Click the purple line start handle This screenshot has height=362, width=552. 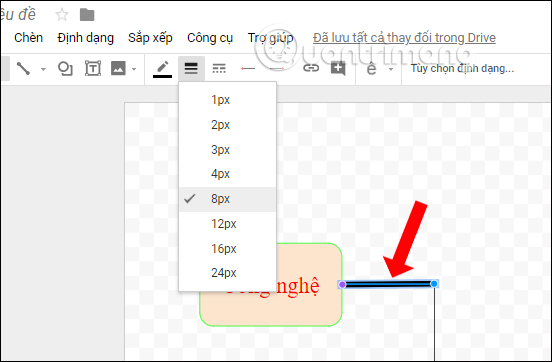[x=342, y=284]
